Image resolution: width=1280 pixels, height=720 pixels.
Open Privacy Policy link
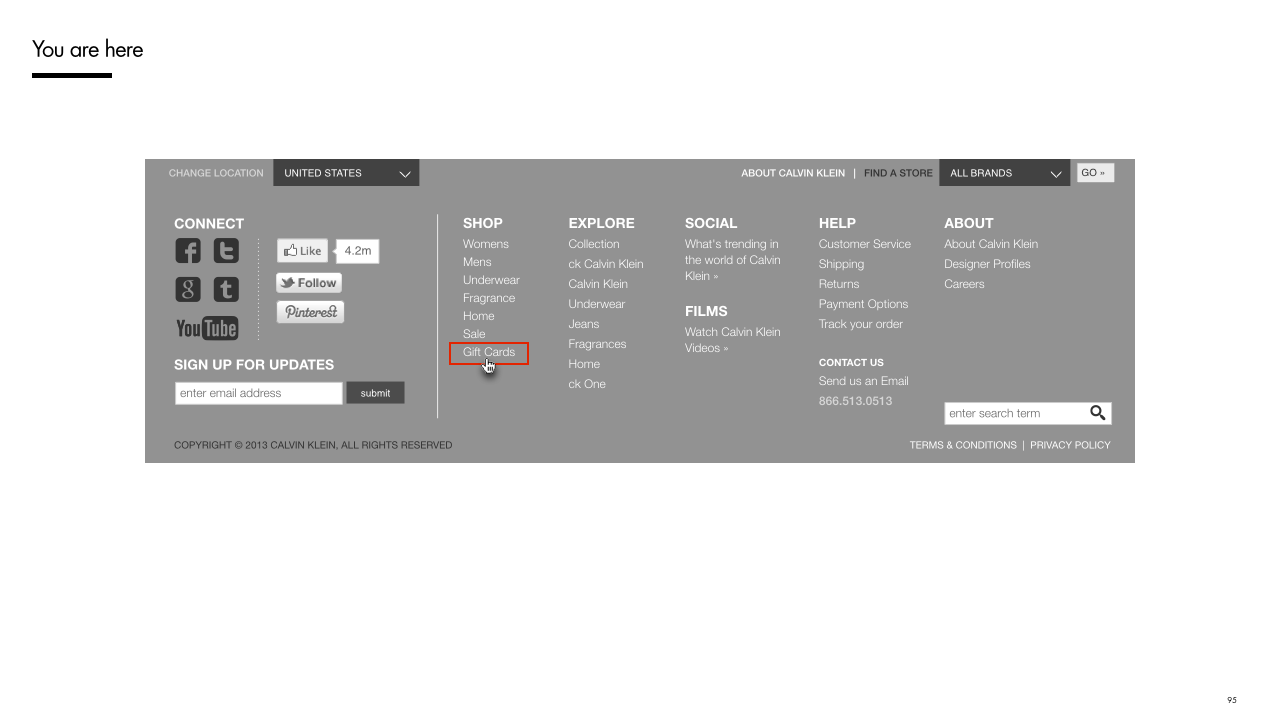coord(1070,445)
